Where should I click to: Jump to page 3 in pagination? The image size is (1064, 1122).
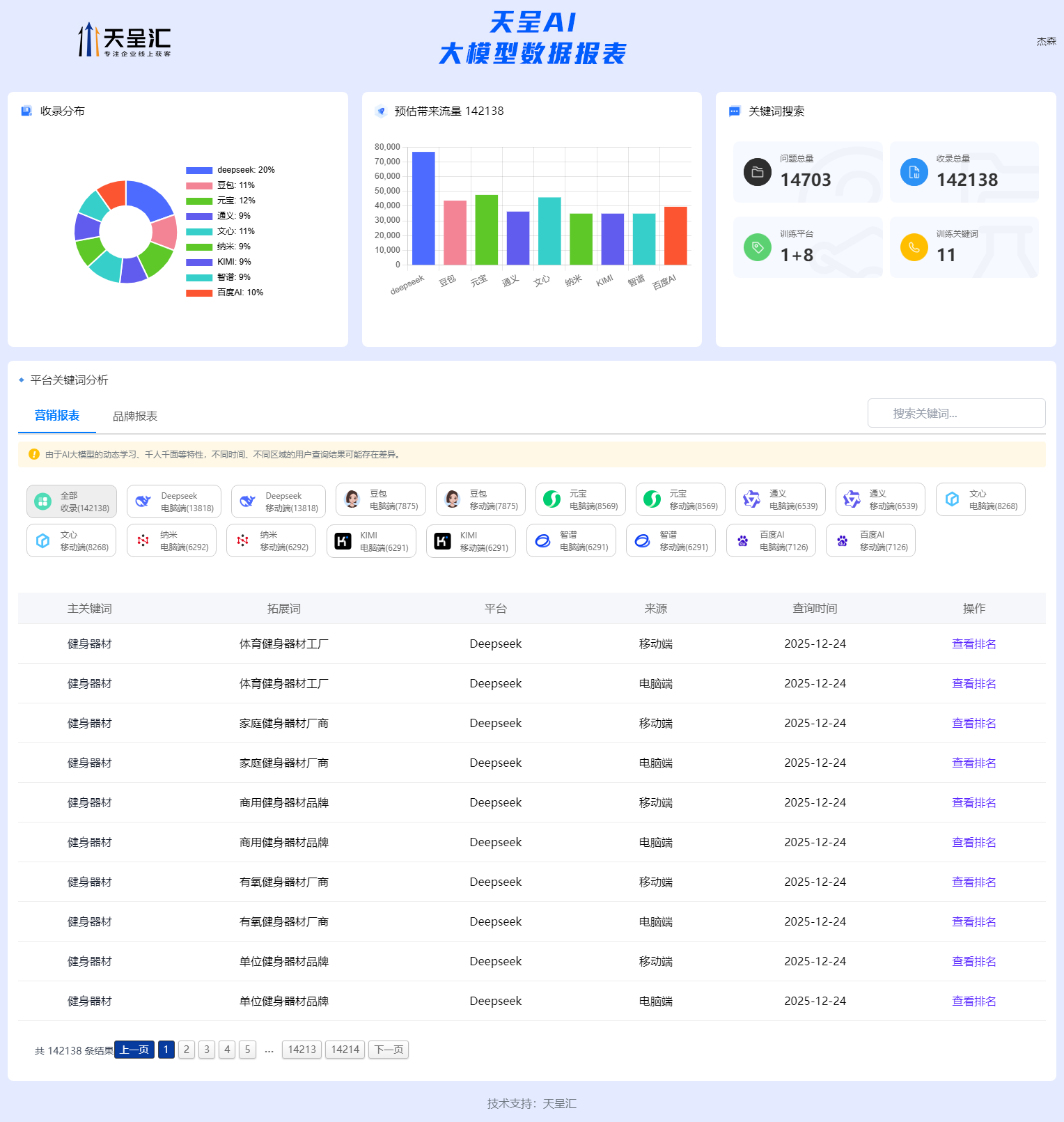click(x=207, y=1050)
